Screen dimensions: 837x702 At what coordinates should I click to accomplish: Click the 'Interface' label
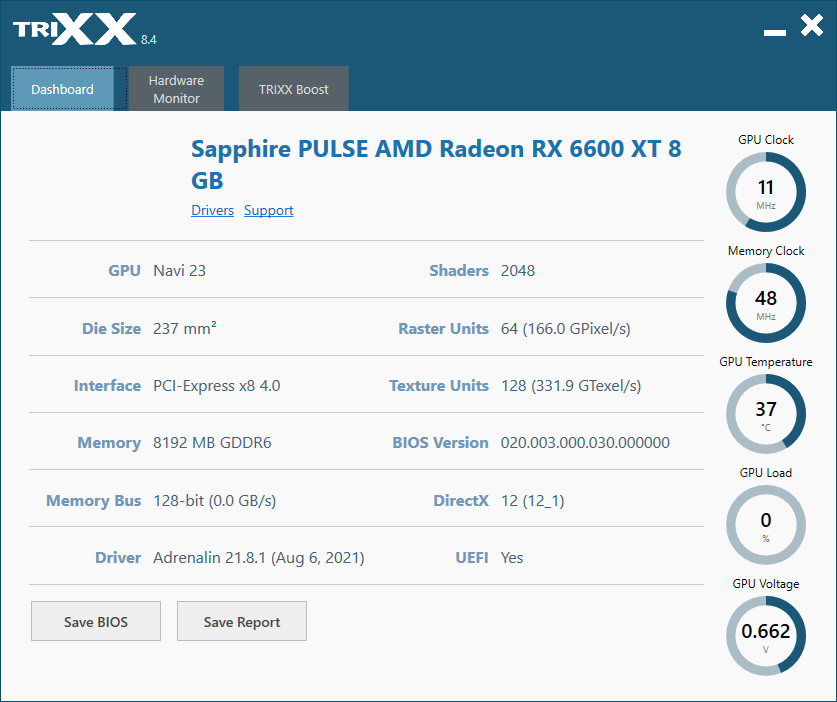[107, 385]
